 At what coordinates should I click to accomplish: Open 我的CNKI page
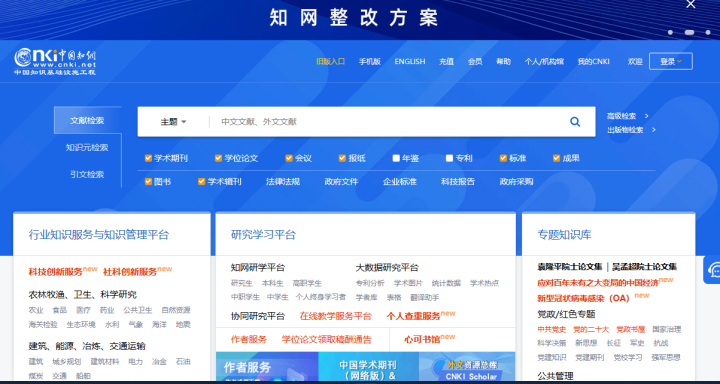click(x=593, y=62)
